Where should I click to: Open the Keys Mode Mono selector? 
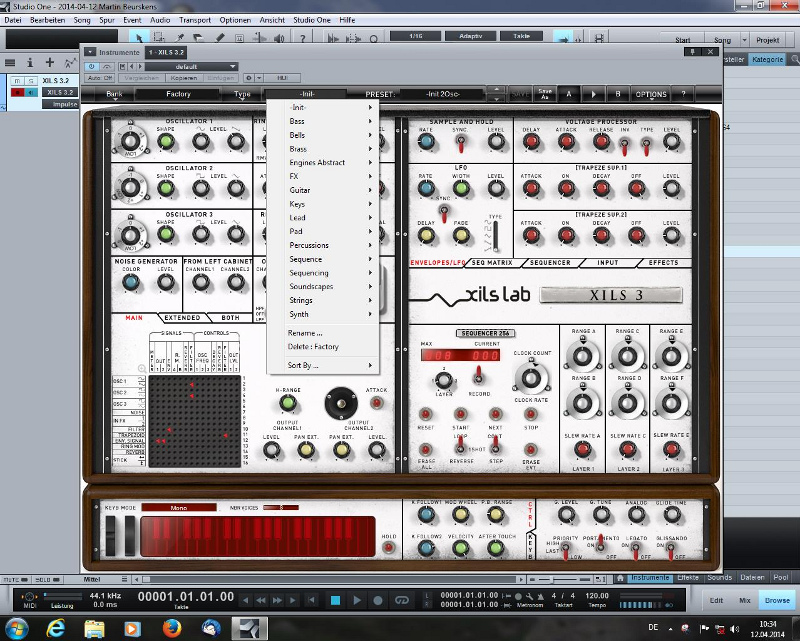point(179,507)
